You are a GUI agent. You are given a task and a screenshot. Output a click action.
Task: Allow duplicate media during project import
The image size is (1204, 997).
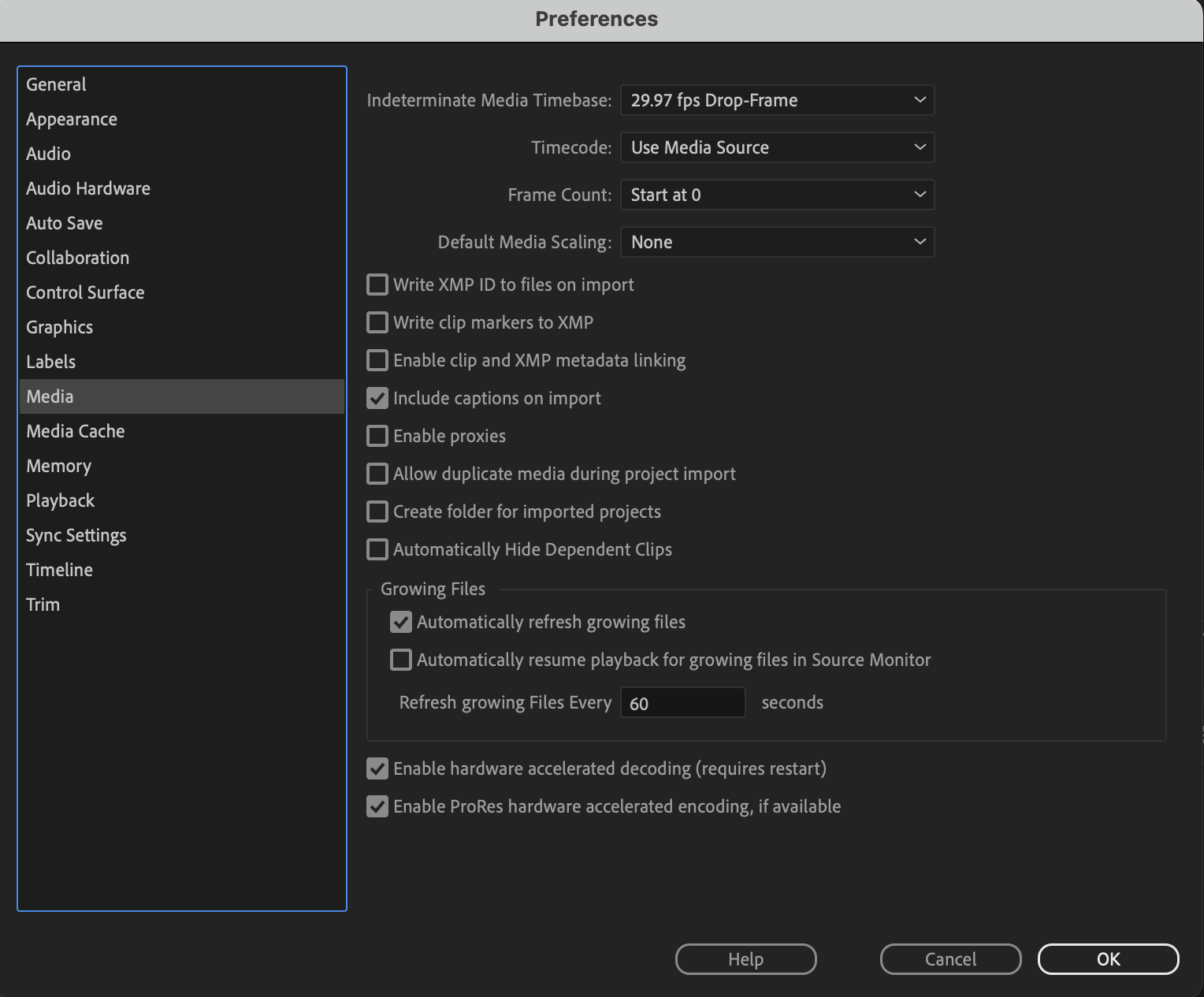[377, 474]
